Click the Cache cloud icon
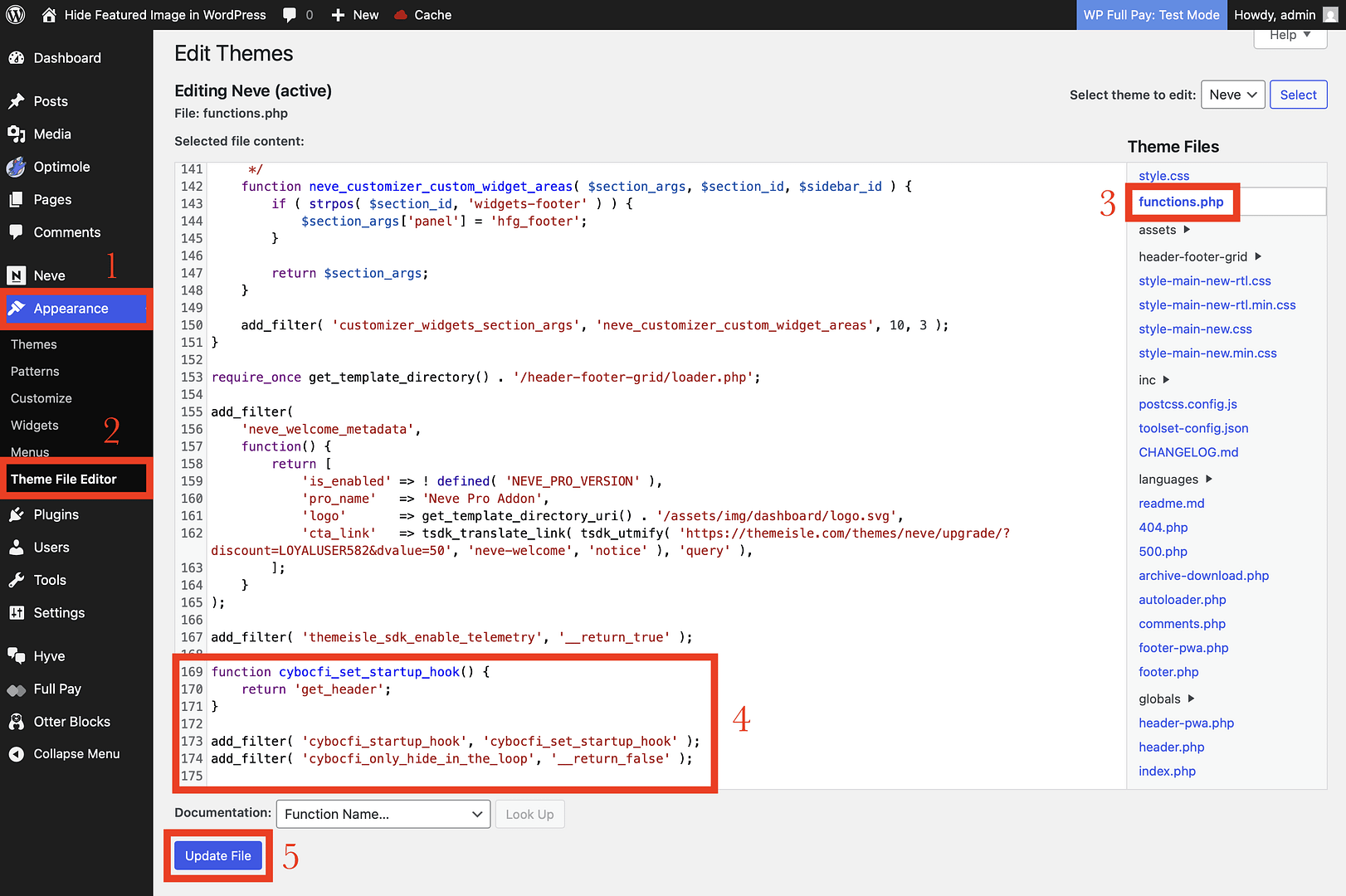Viewport: 1346px width, 896px height. coord(401,15)
